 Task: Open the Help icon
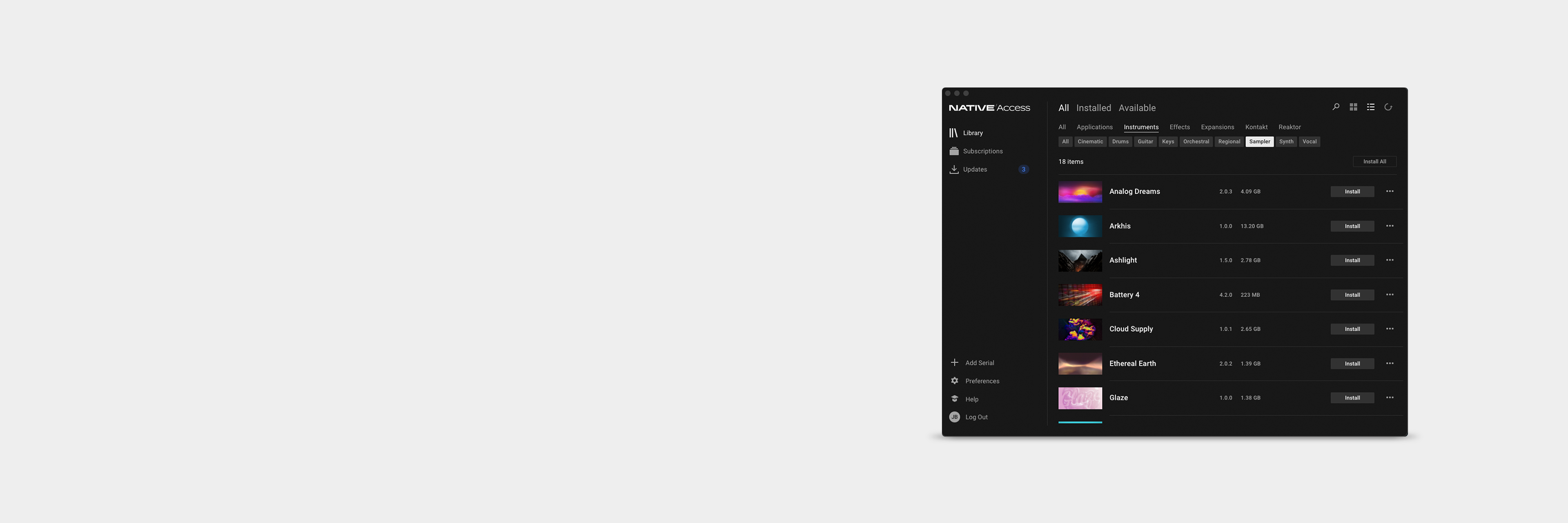[954, 400]
